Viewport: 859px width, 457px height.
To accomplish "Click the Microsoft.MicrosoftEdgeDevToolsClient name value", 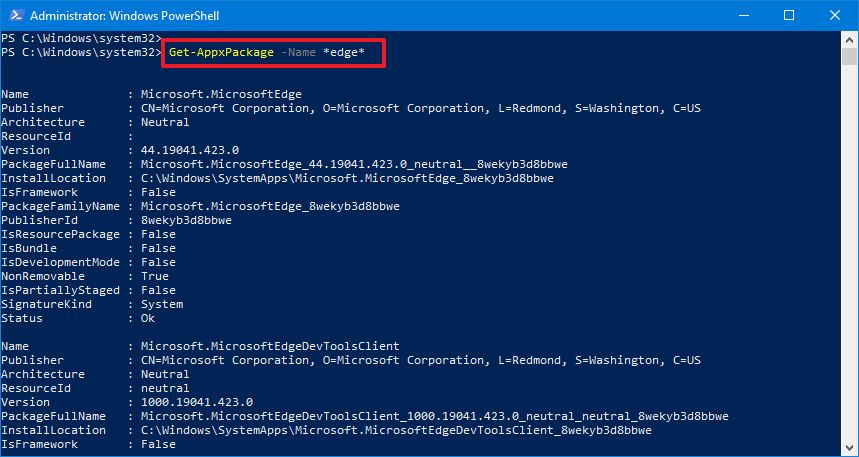I will point(270,346).
